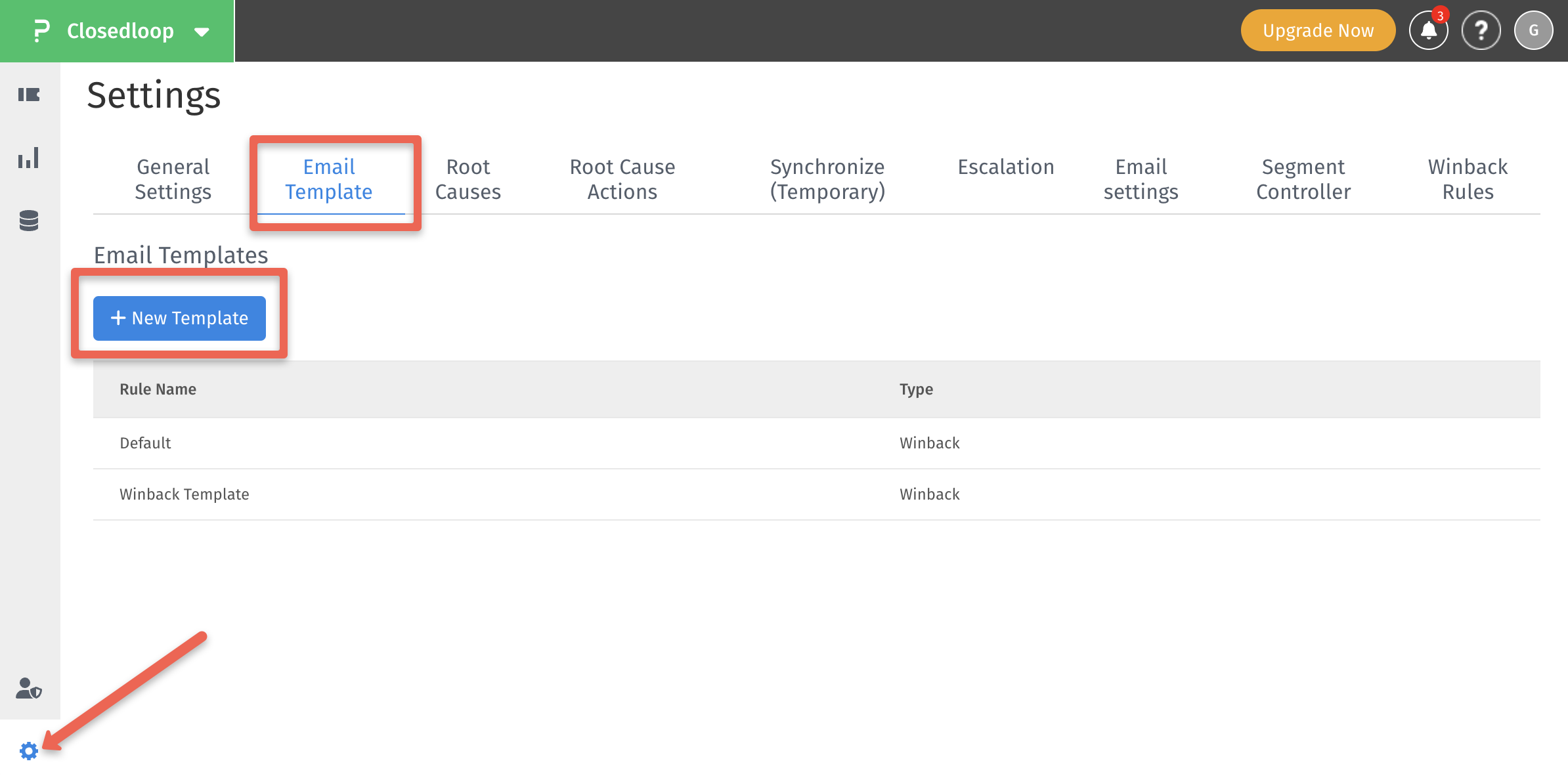1568x776 pixels.
Task: Open the settings gear in sidebar
Action: (x=29, y=750)
